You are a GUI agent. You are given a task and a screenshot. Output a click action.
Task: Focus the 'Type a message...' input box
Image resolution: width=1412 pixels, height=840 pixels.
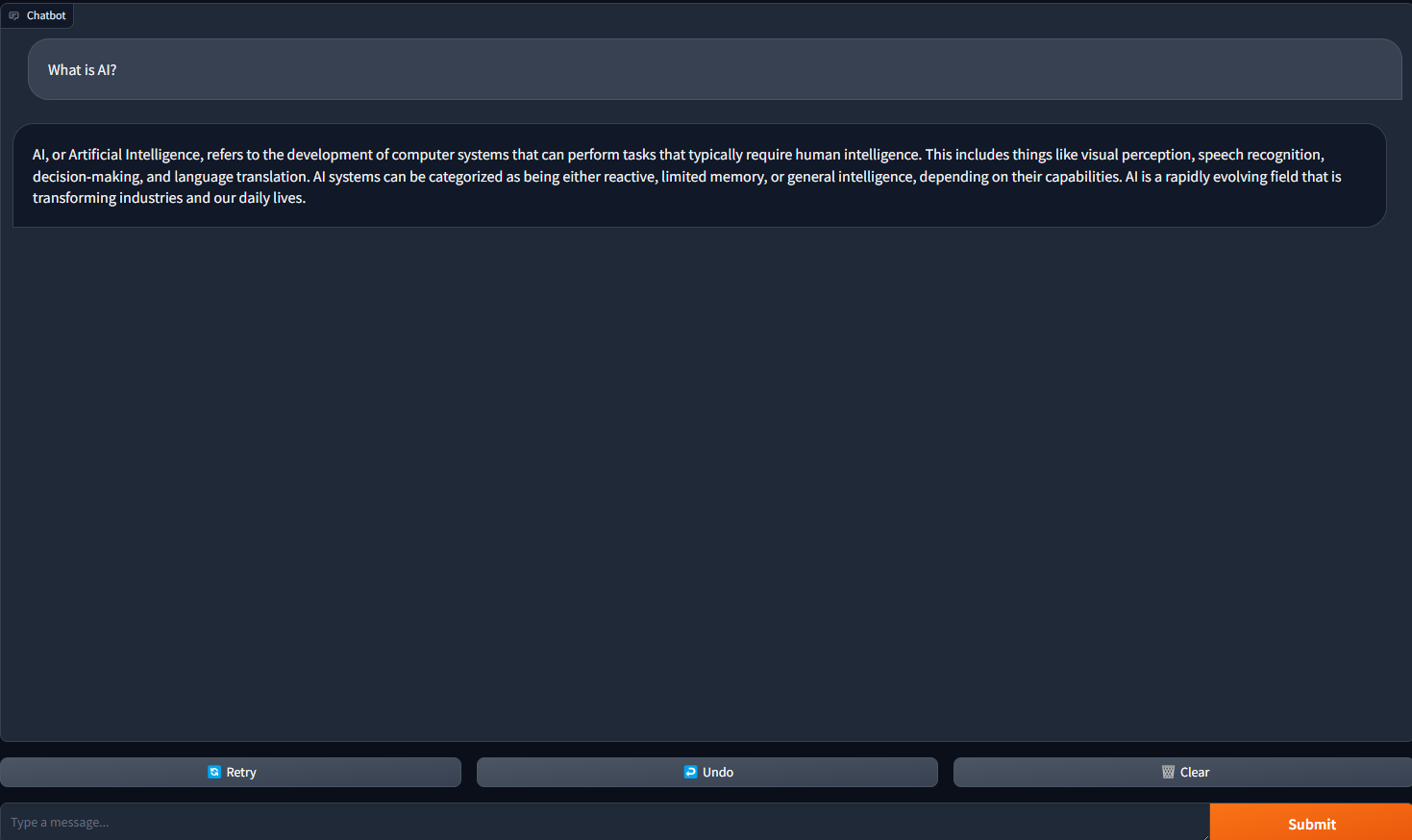point(605,822)
